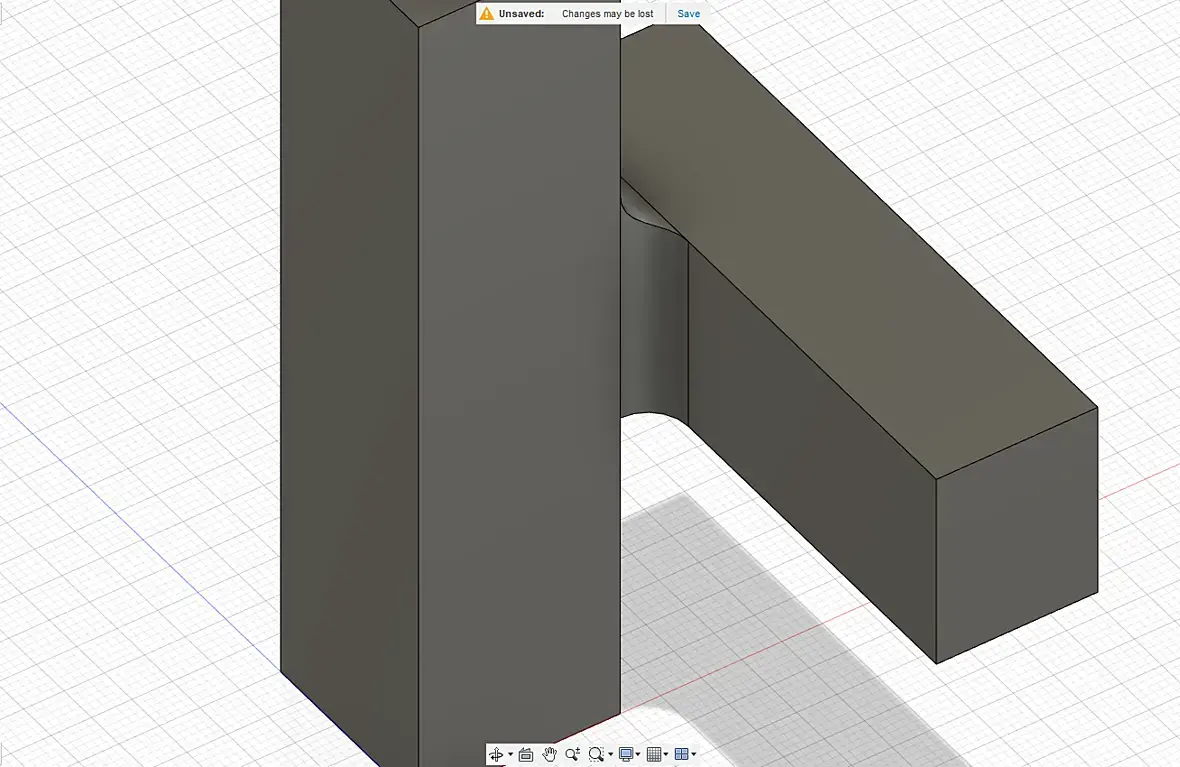
Task: Select the Orbit tool in navigation bar
Action: point(496,754)
